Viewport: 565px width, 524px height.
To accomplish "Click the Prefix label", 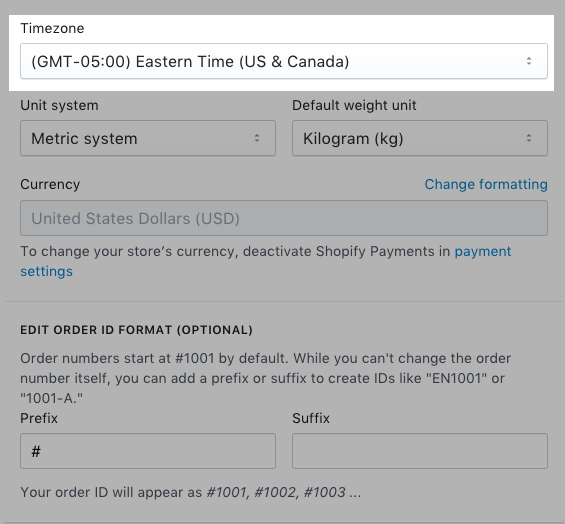I will coord(39,418).
